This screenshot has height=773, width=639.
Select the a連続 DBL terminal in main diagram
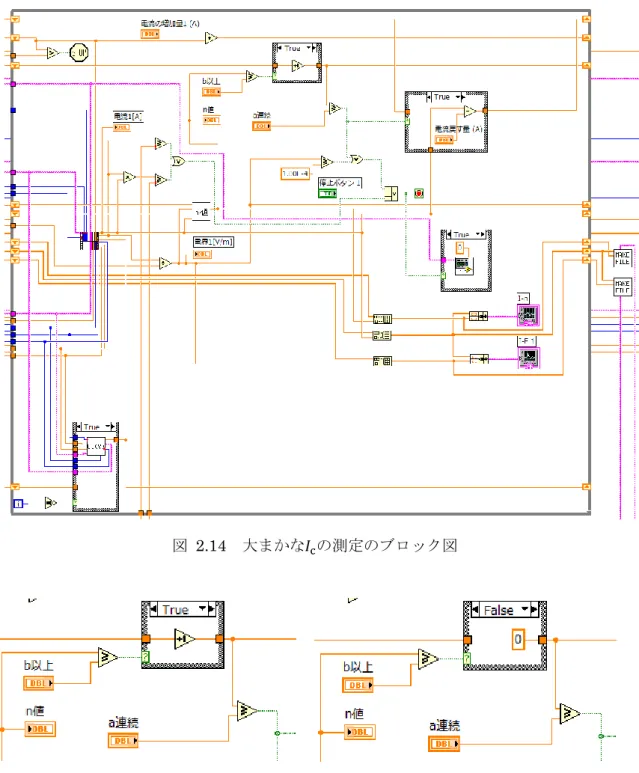[261, 126]
